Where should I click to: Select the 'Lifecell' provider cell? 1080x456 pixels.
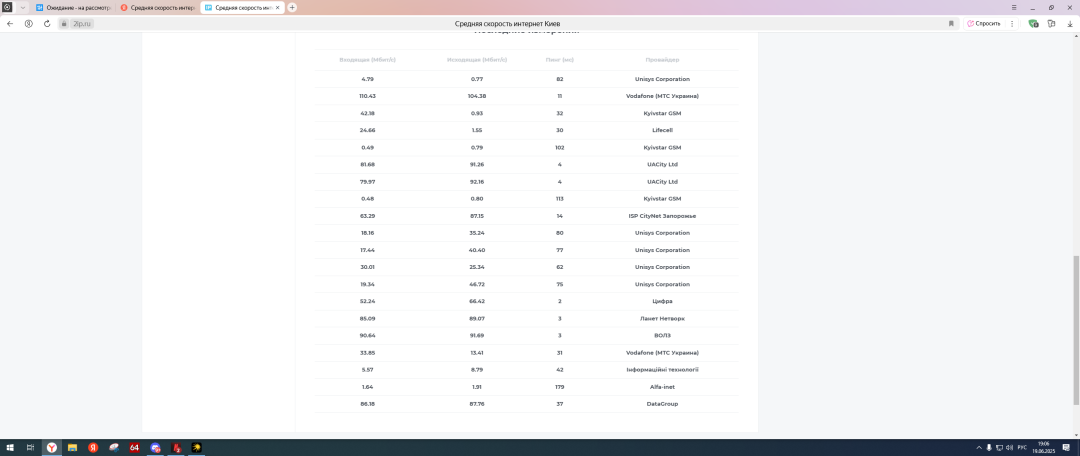tap(662, 130)
